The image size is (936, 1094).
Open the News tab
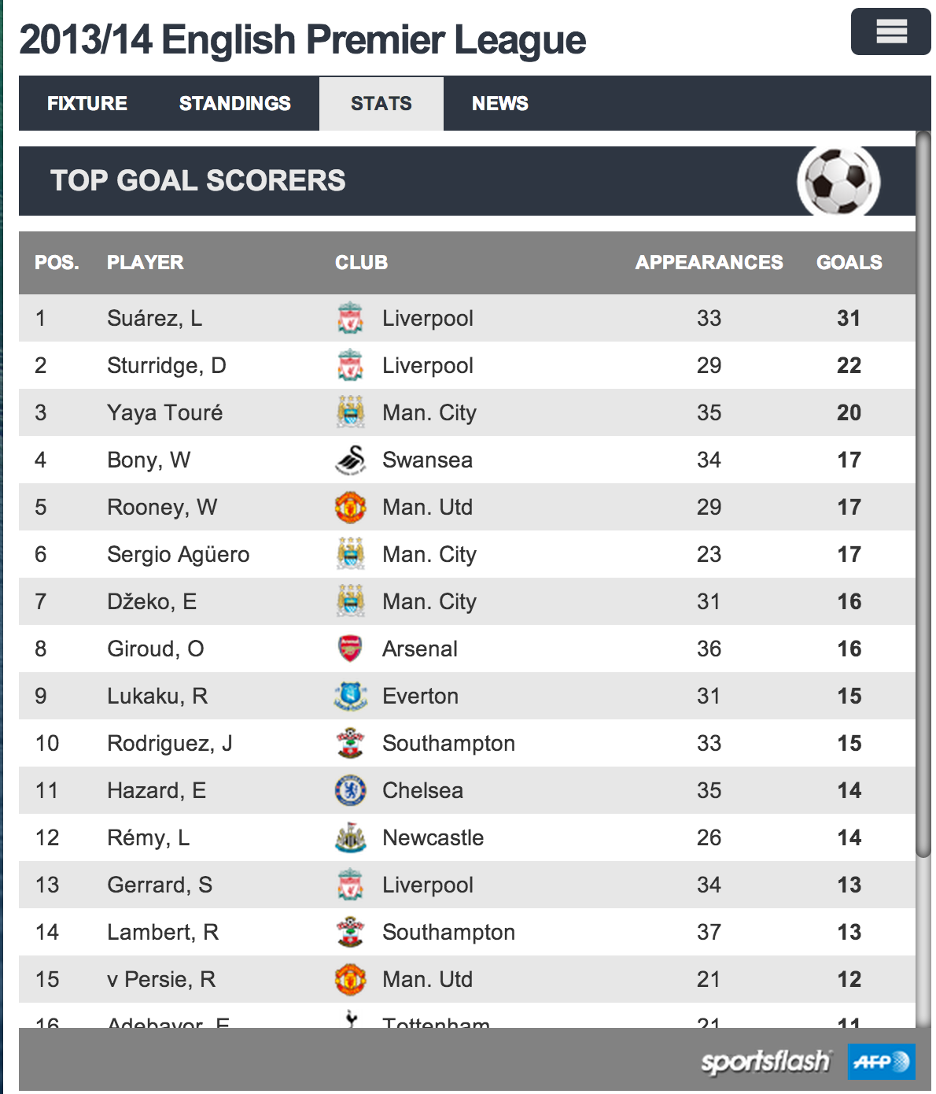click(500, 103)
